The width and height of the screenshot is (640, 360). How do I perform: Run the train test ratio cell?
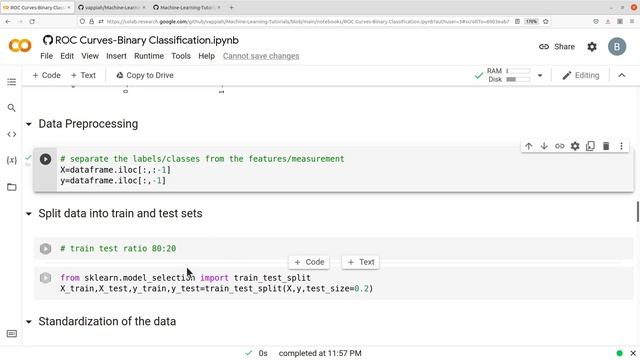point(45,249)
